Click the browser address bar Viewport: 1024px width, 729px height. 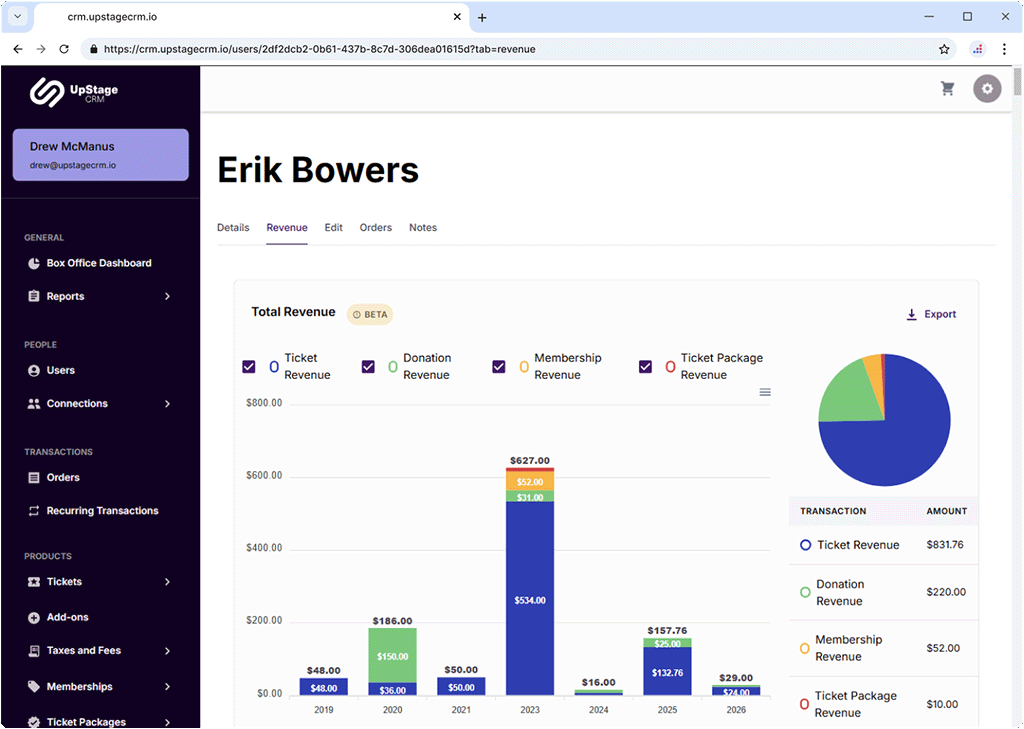tap(500, 49)
